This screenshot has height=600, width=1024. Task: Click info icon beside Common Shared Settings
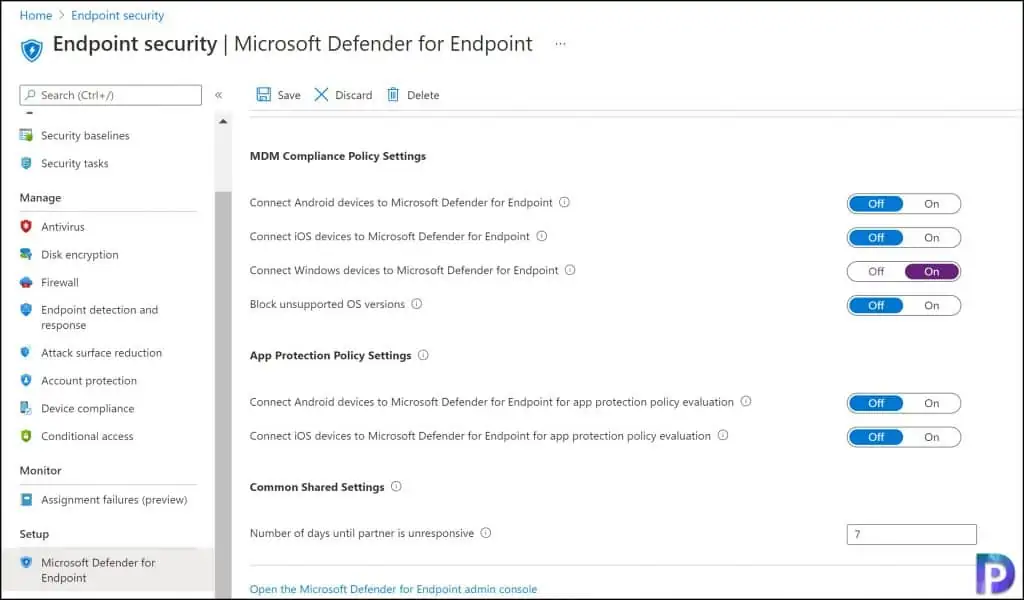pos(396,486)
